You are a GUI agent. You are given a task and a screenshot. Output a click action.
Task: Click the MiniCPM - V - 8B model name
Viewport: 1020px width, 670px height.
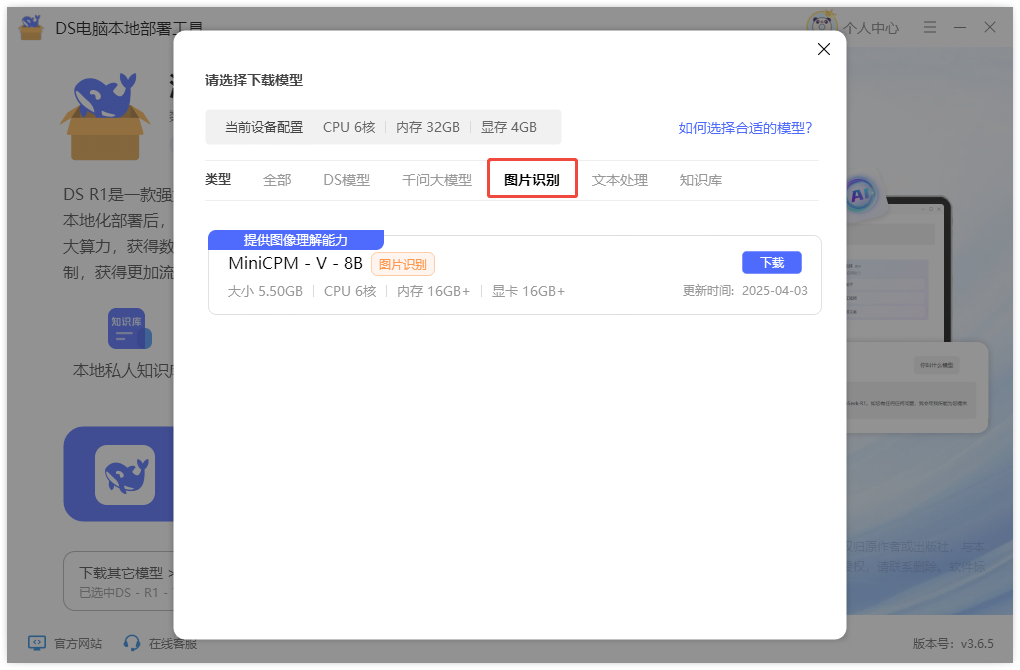(295, 263)
